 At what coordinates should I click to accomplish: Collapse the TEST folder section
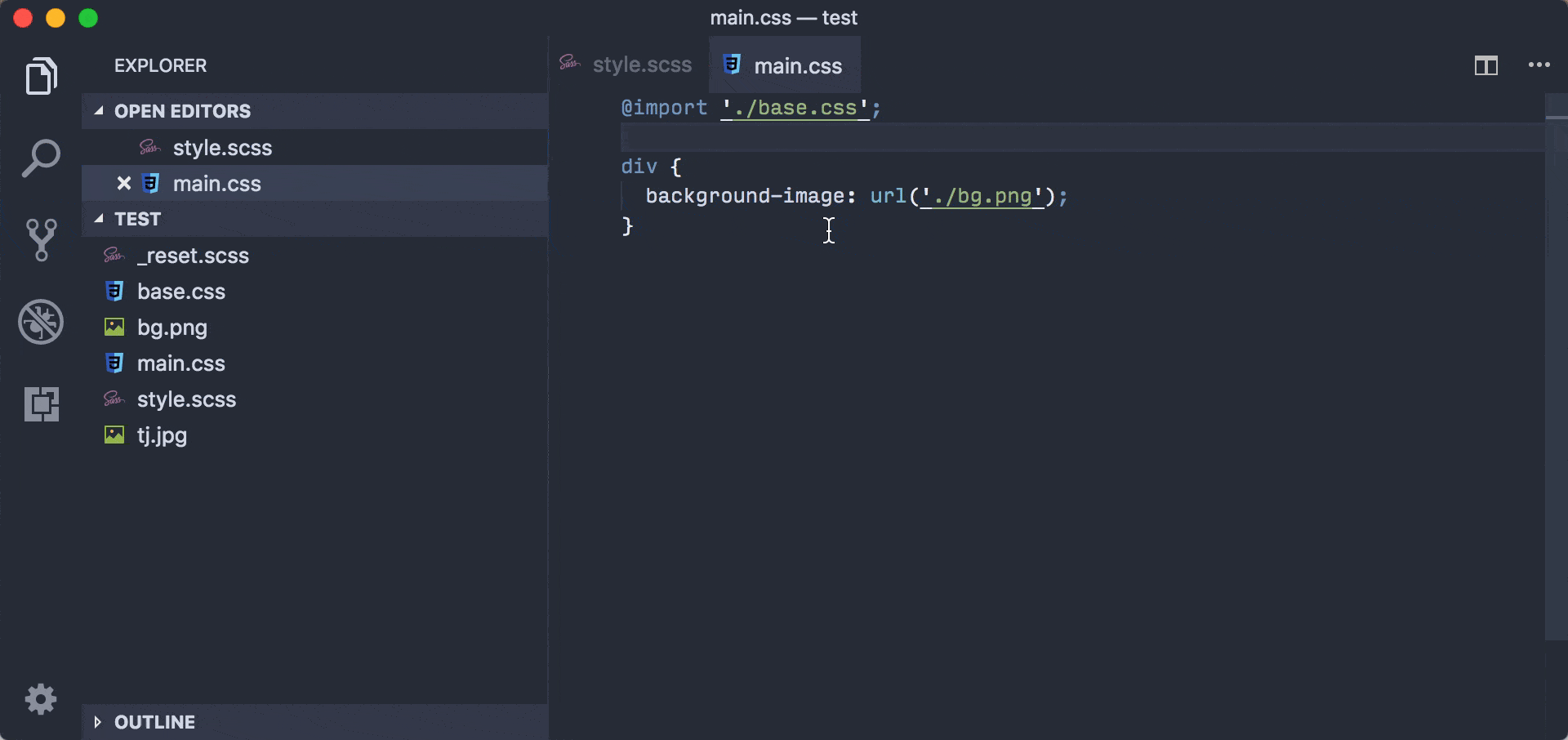tap(99, 219)
